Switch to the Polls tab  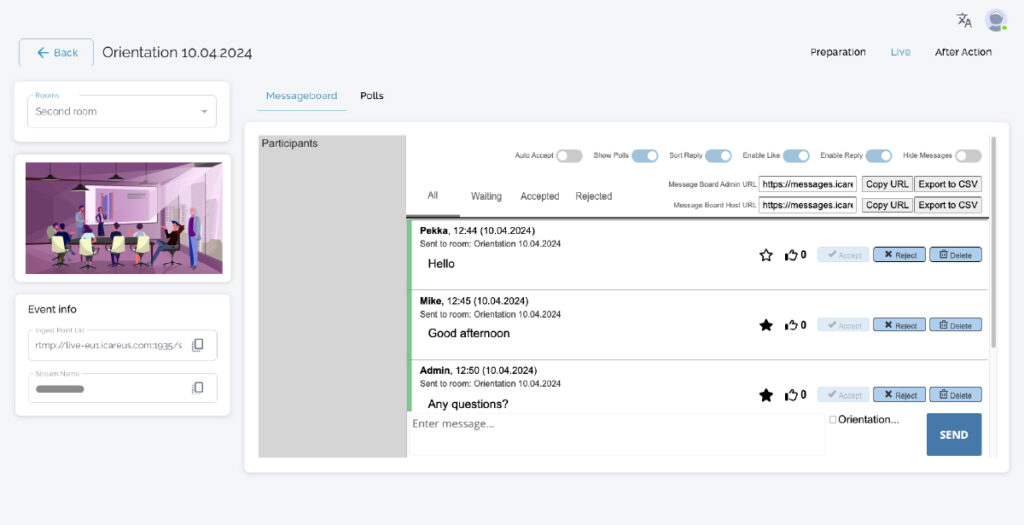click(372, 96)
